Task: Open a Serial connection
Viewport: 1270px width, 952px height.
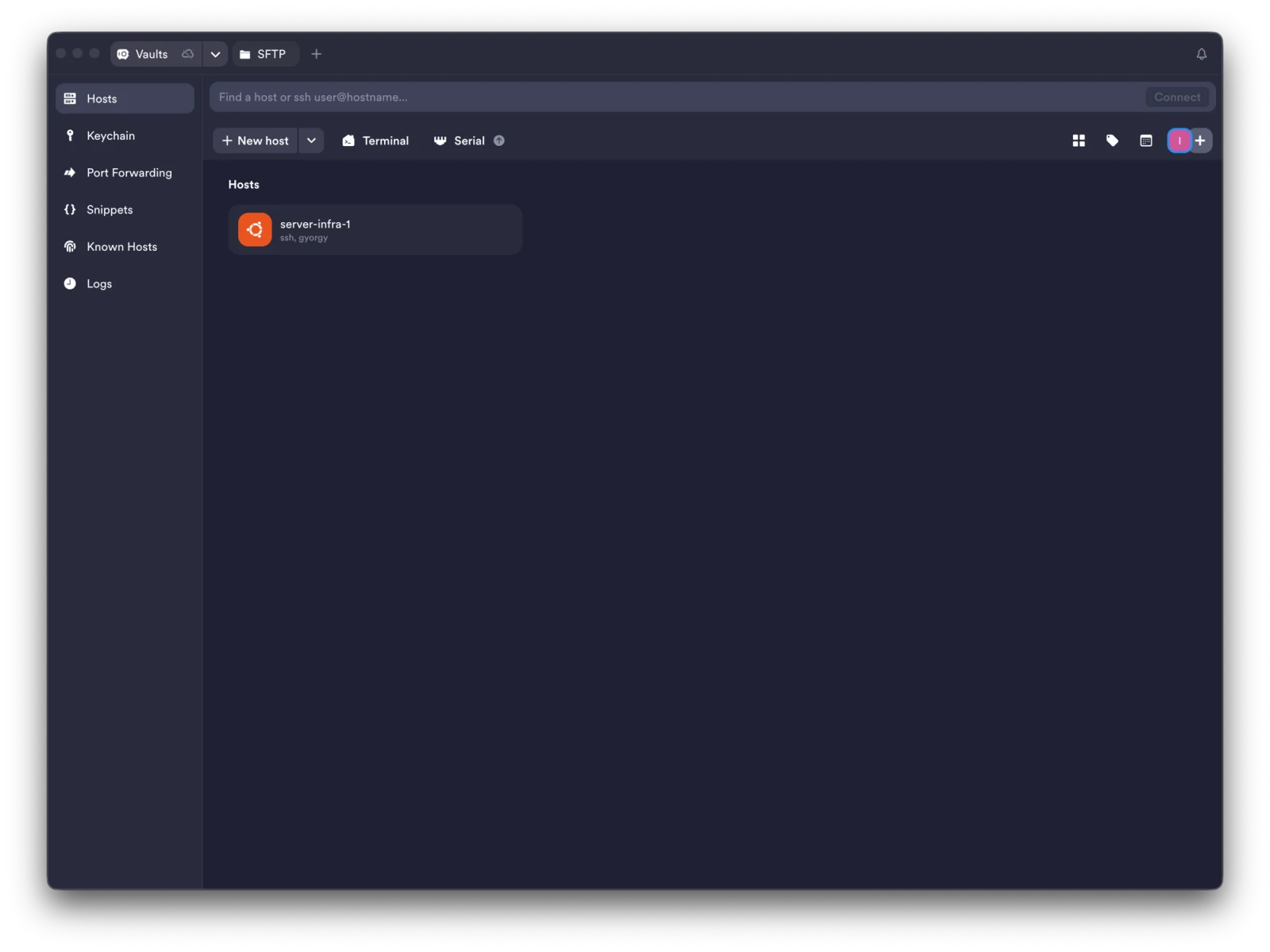Action: click(459, 140)
